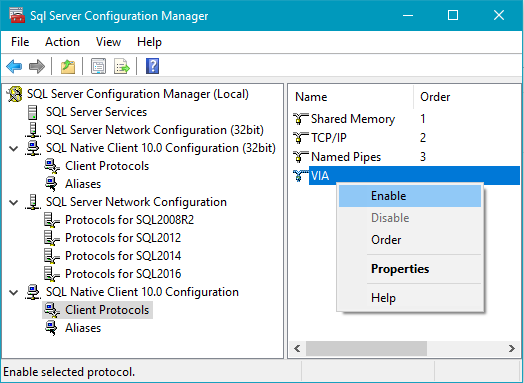Screen dimensions: 524x383
Task: Click the TCP/IP protocol icon
Action: (x=300, y=138)
